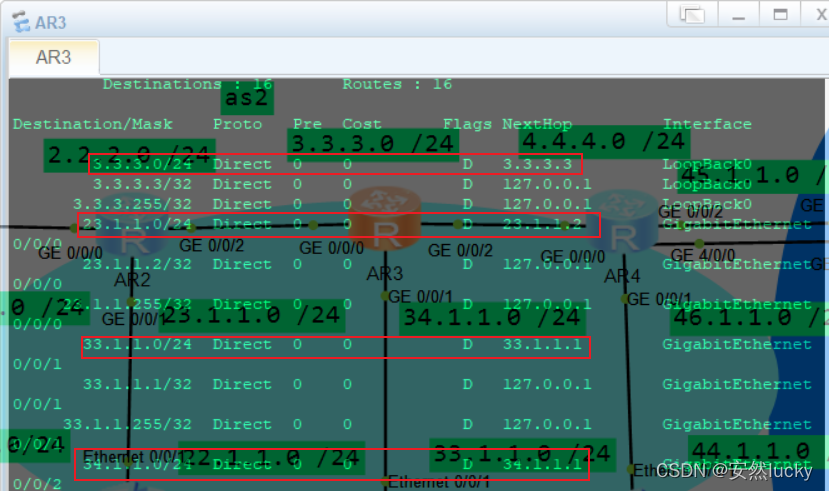Click the 33.1.1.255/32 destination entry
Screen dimensions: 829x491
[127, 424]
